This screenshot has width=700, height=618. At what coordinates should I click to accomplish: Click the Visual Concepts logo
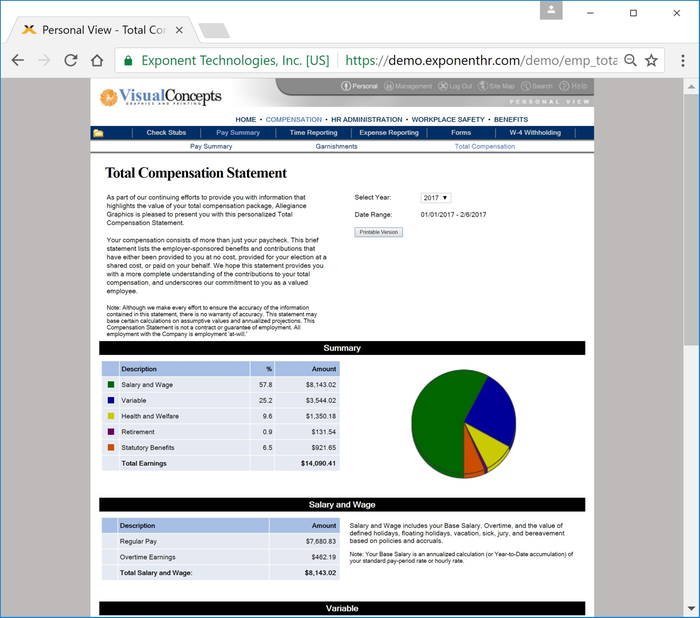pos(161,96)
